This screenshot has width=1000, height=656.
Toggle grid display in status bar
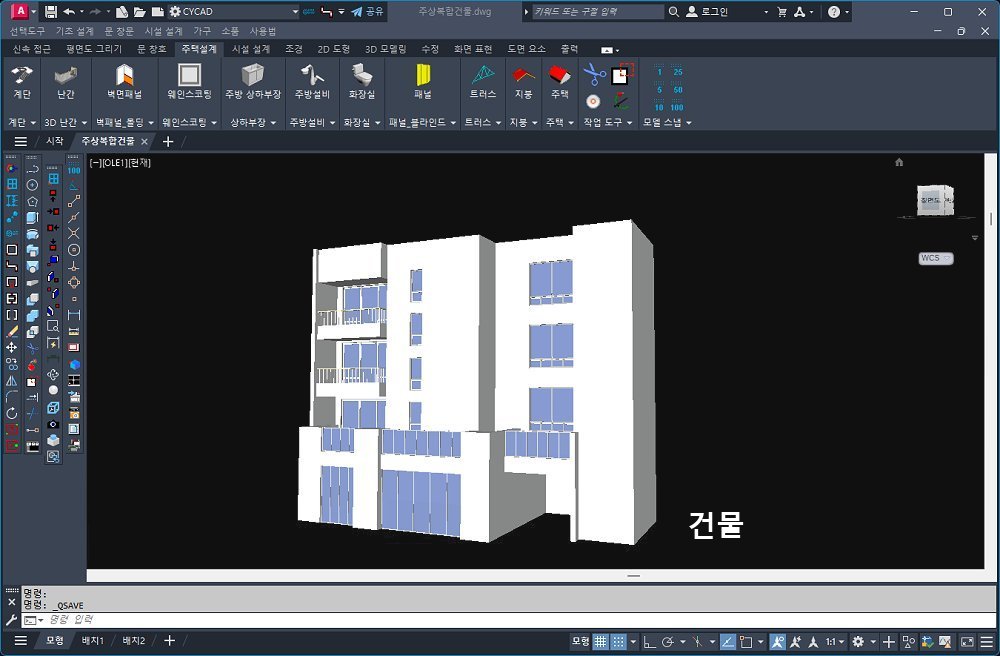click(x=601, y=641)
